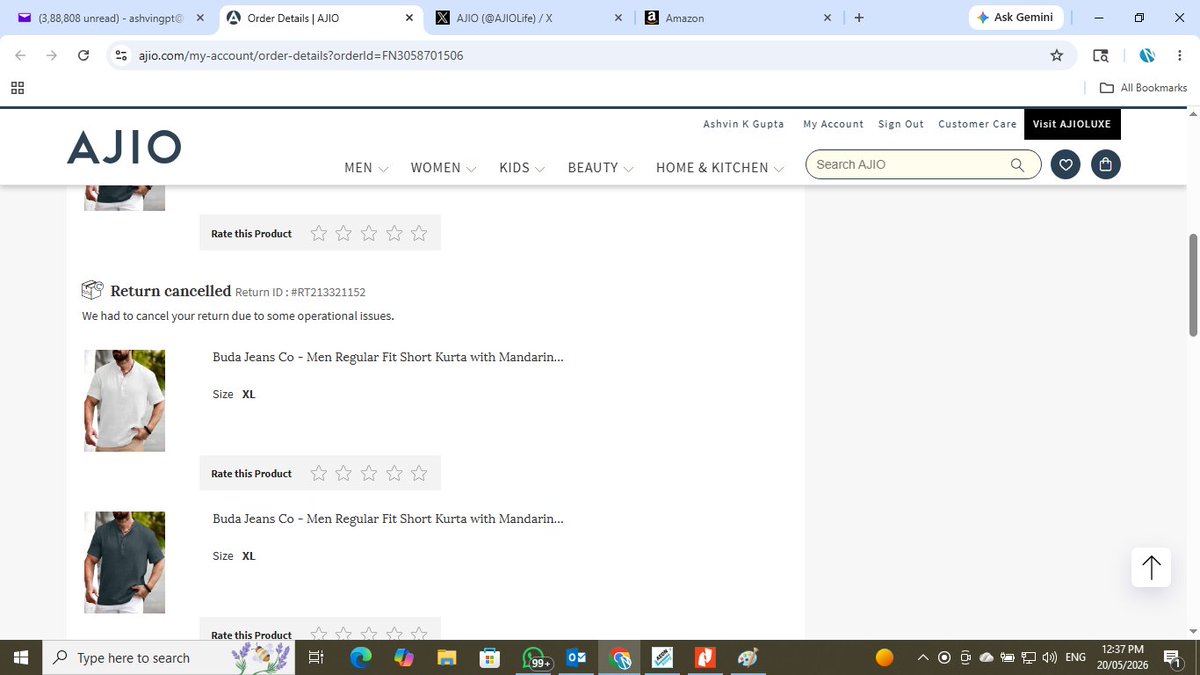Open Customer Care link
This screenshot has height=675, width=1200.
pos(977,124)
